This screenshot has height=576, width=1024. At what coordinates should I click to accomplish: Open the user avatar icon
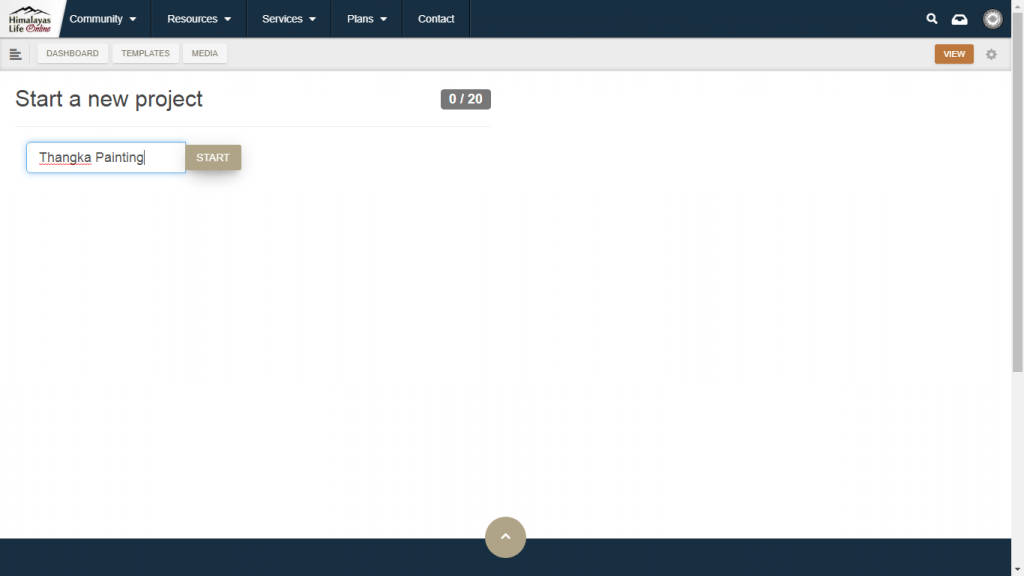[993, 19]
